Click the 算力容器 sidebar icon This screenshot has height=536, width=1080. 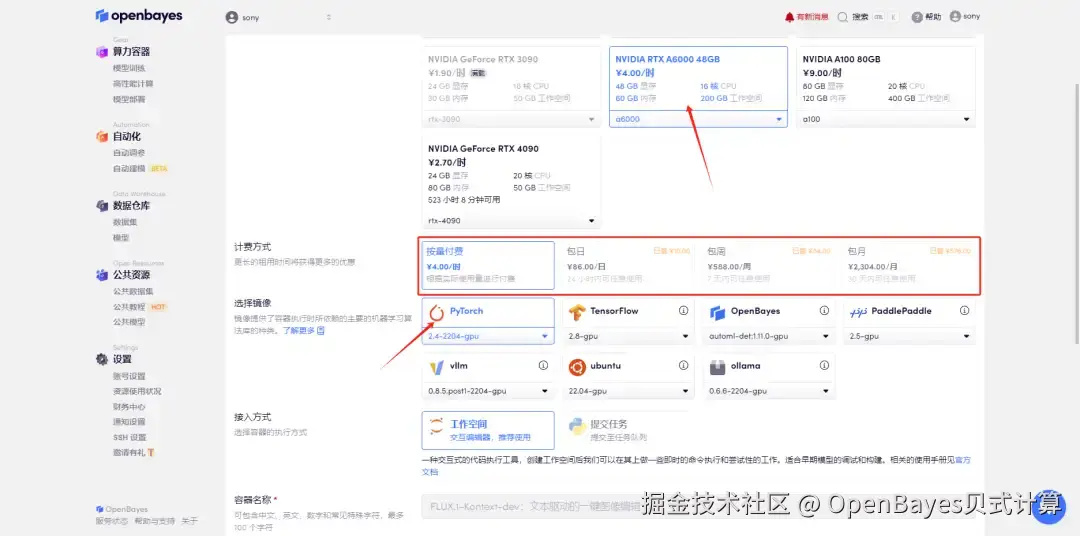[102, 52]
